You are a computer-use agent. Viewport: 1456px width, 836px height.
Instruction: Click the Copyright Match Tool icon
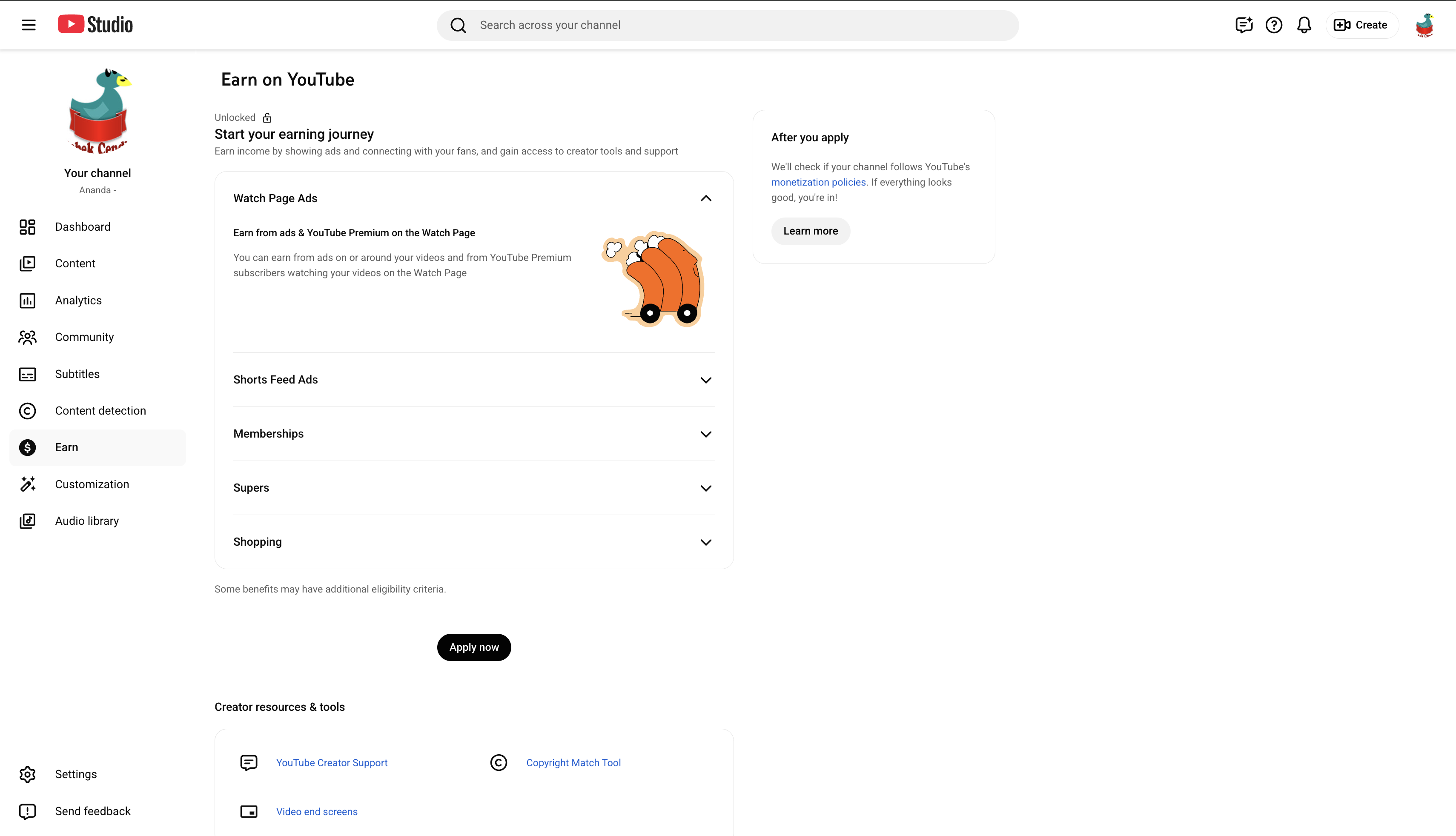pyautogui.click(x=499, y=763)
